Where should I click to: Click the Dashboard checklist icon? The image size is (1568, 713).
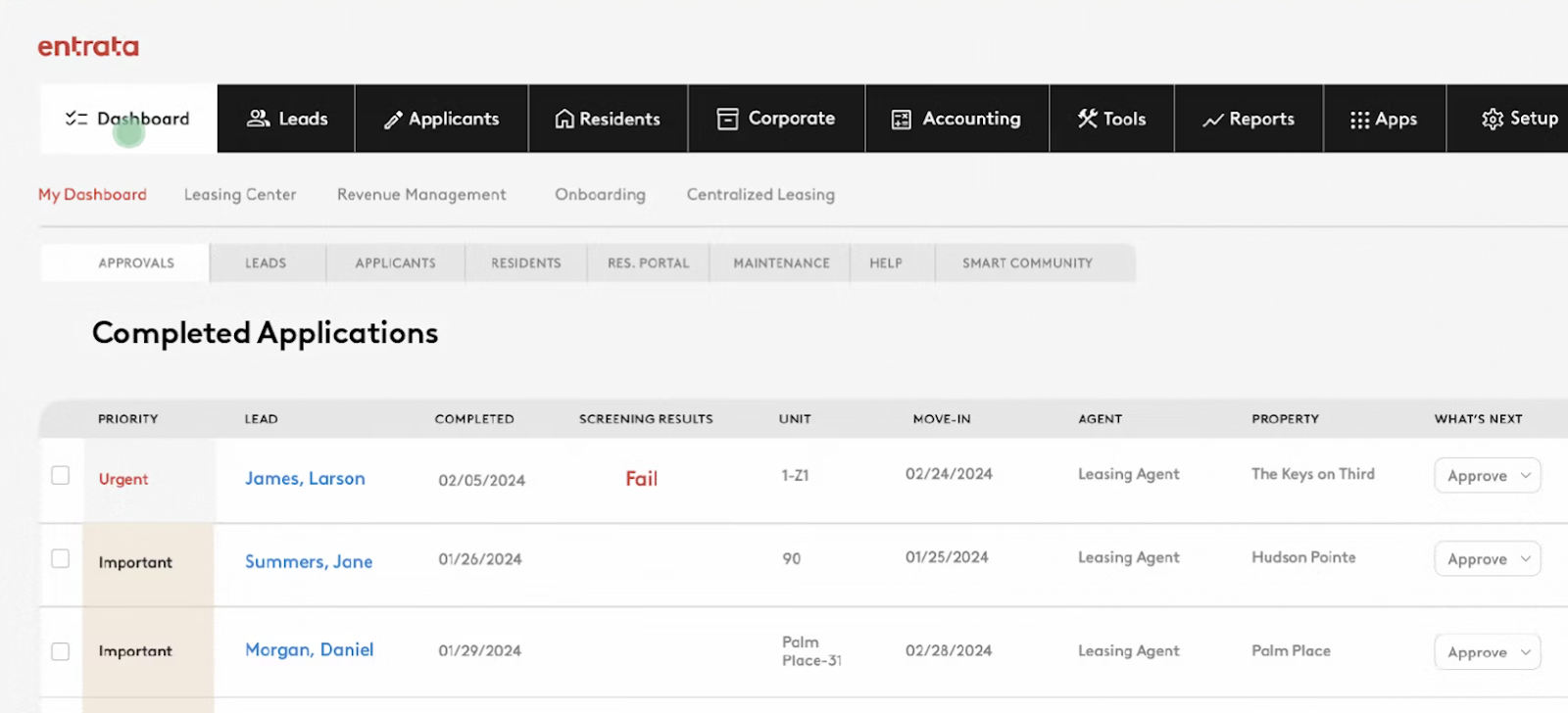(76, 119)
